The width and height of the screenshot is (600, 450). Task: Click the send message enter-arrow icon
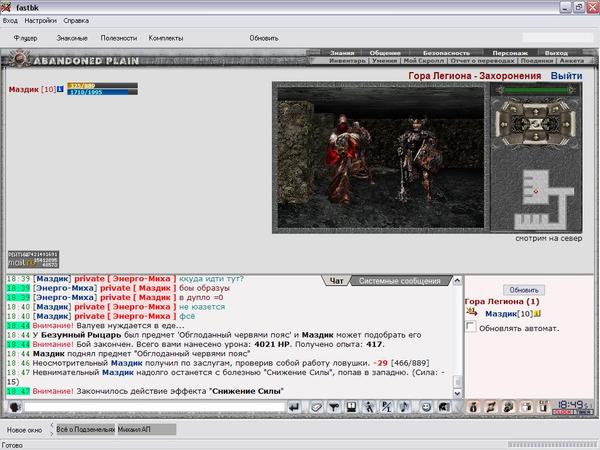point(294,407)
